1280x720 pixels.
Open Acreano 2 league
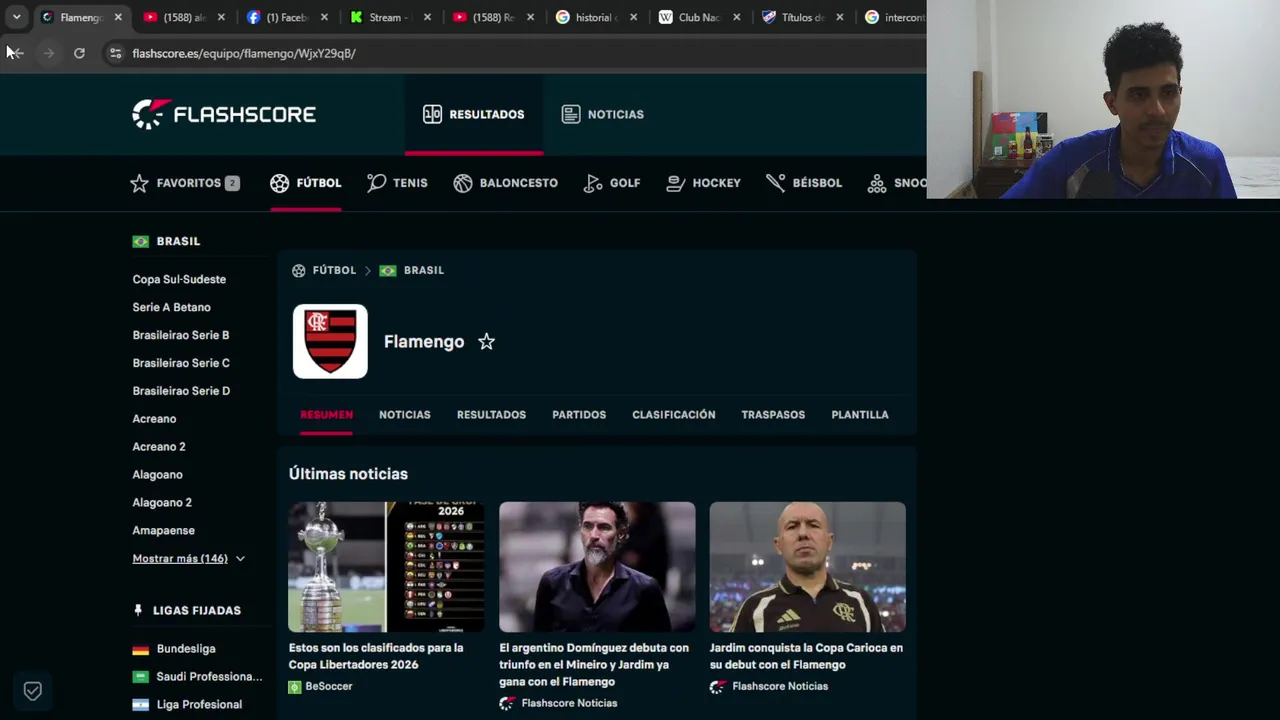point(159,447)
